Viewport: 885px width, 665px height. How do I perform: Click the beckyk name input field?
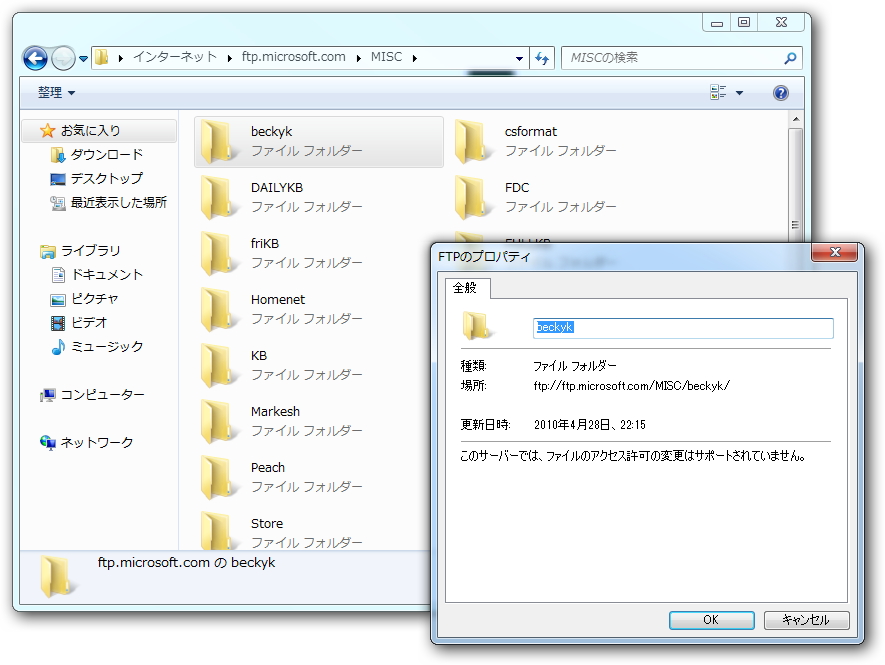point(682,327)
